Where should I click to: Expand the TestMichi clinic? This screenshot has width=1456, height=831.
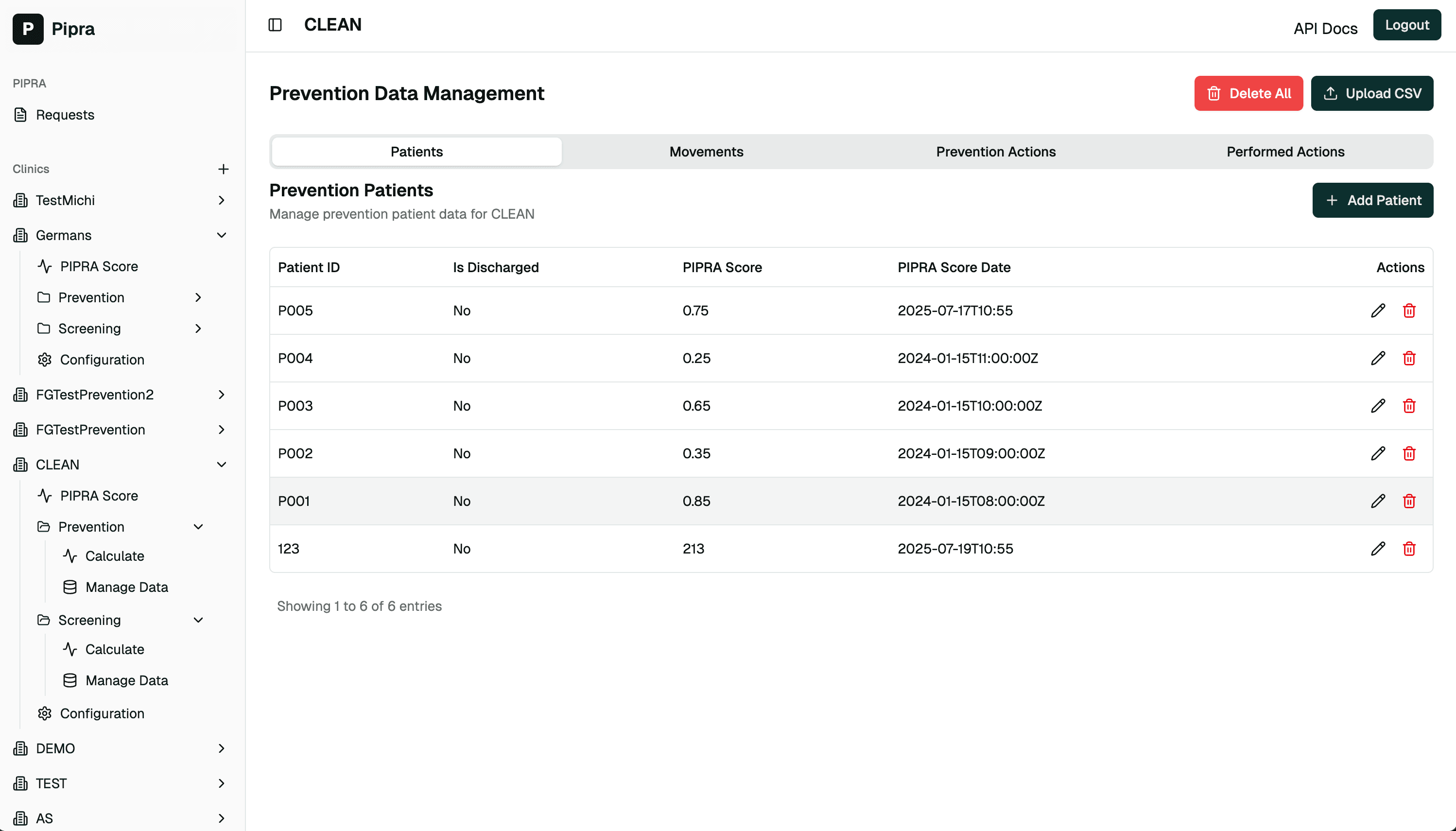[x=222, y=200]
